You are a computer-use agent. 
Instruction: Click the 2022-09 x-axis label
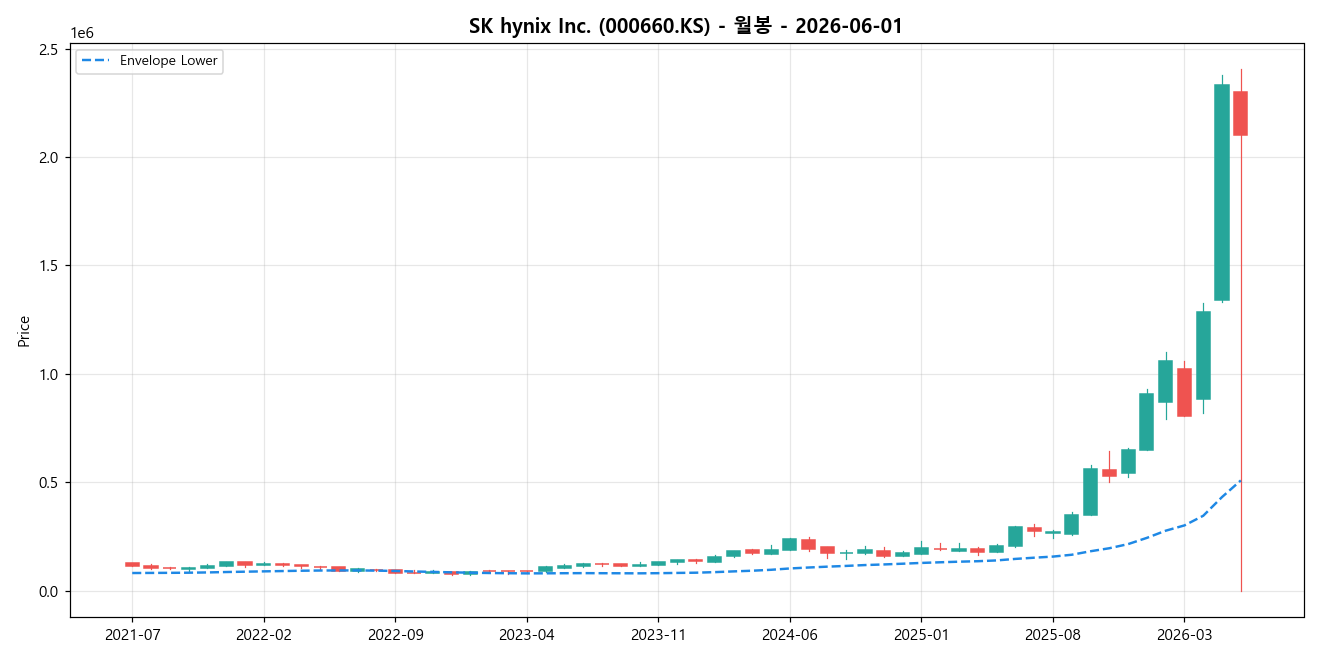pyautogui.click(x=395, y=634)
